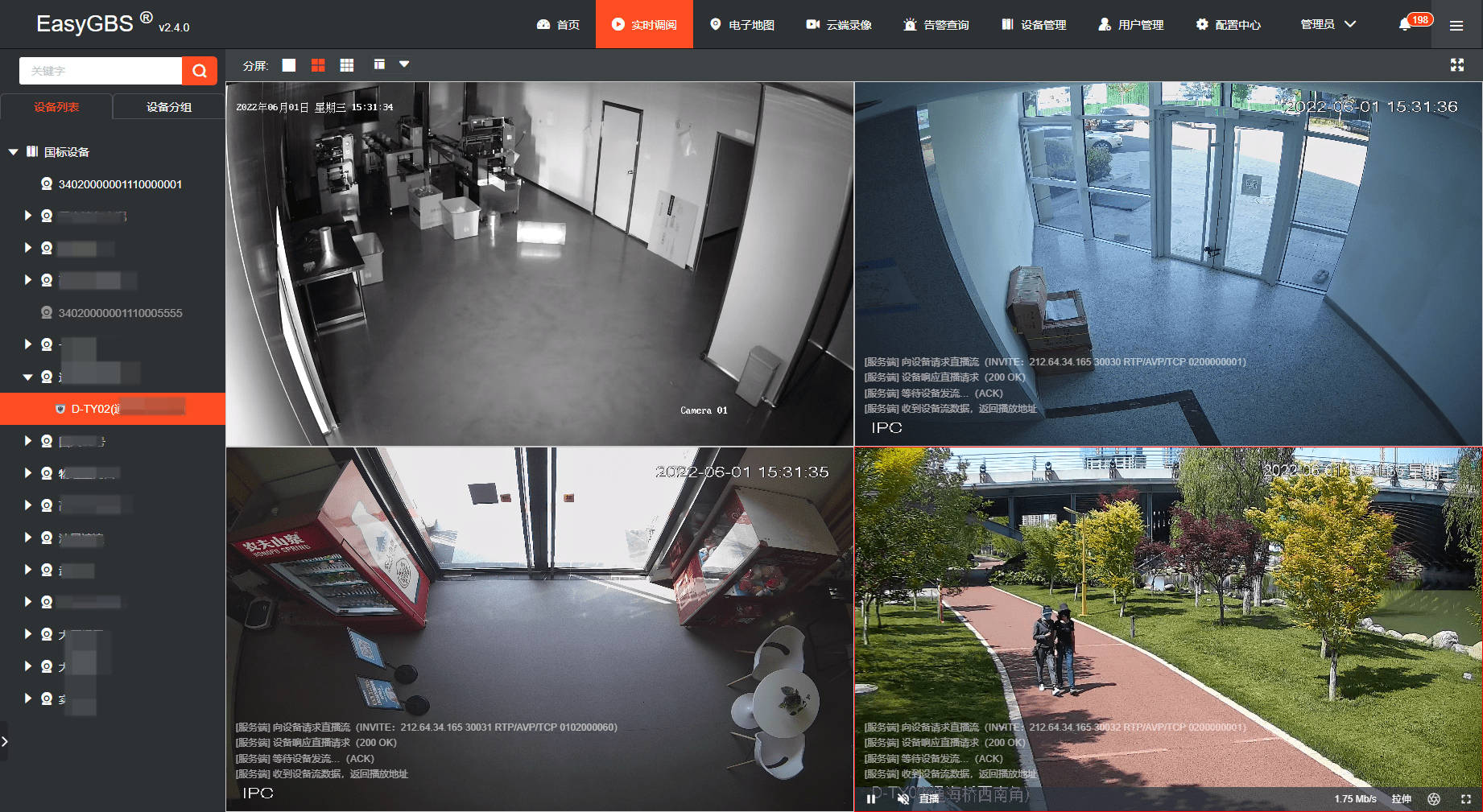1483x812 pixels.
Task: Open custom layout dropdown arrow
Action: (404, 64)
